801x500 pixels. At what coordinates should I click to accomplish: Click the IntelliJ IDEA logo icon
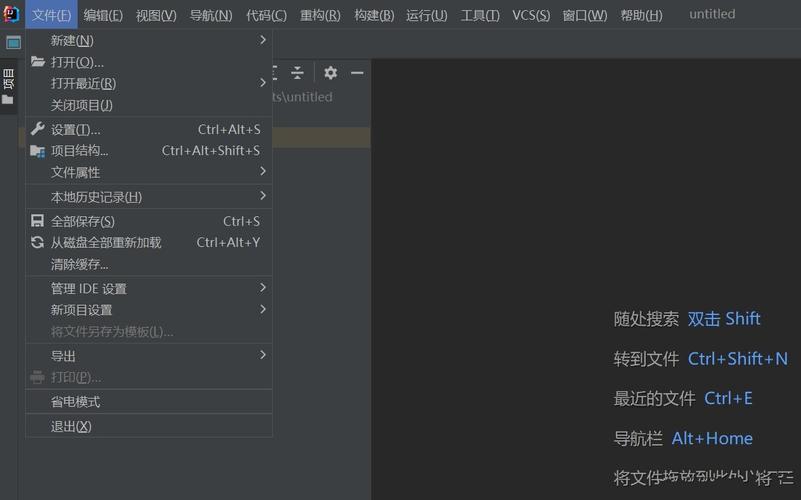pyautogui.click(x=11, y=14)
